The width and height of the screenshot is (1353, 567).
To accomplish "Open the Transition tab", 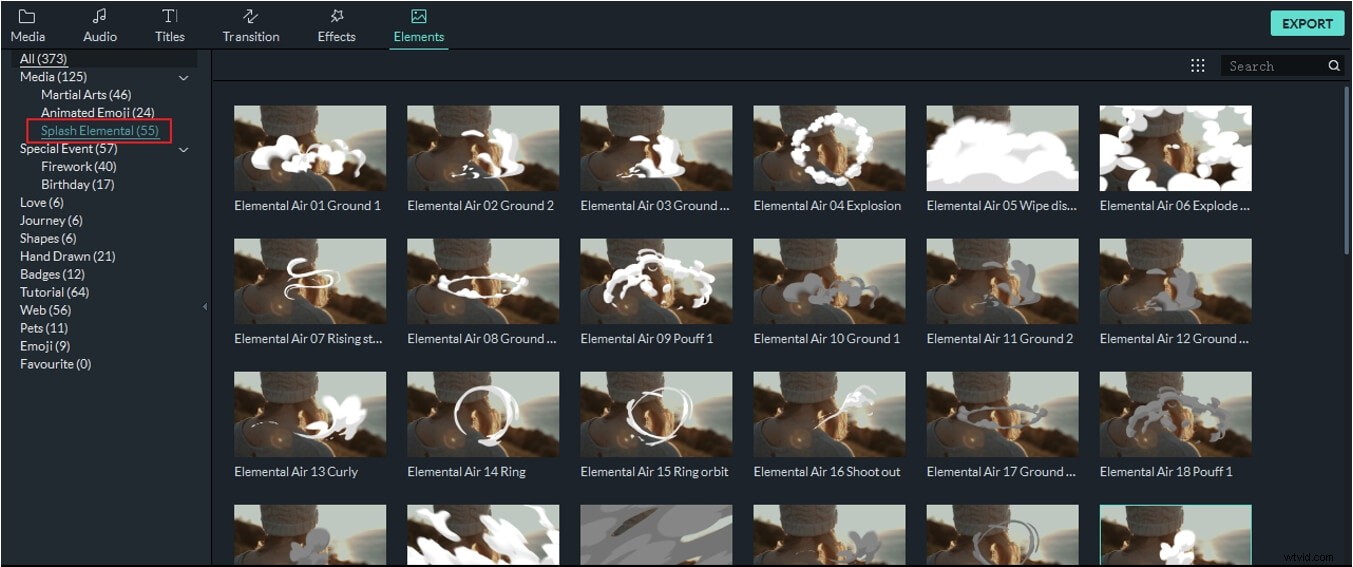I will [x=251, y=26].
